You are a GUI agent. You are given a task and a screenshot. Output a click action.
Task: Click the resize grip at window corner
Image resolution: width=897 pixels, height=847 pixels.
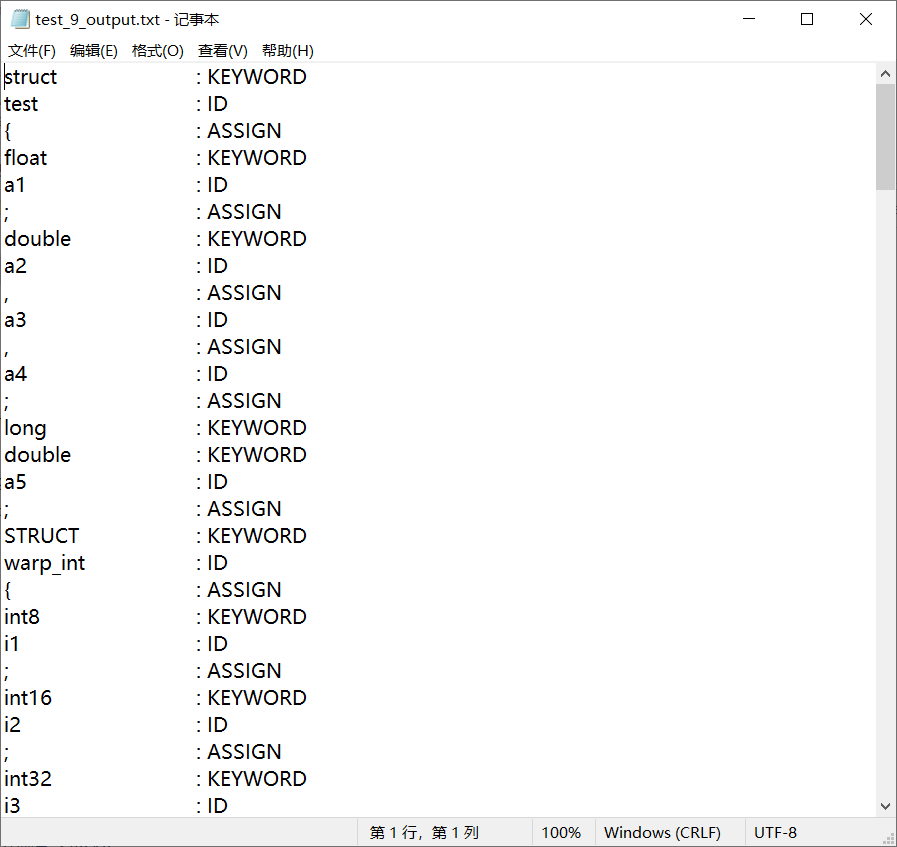click(889, 839)
